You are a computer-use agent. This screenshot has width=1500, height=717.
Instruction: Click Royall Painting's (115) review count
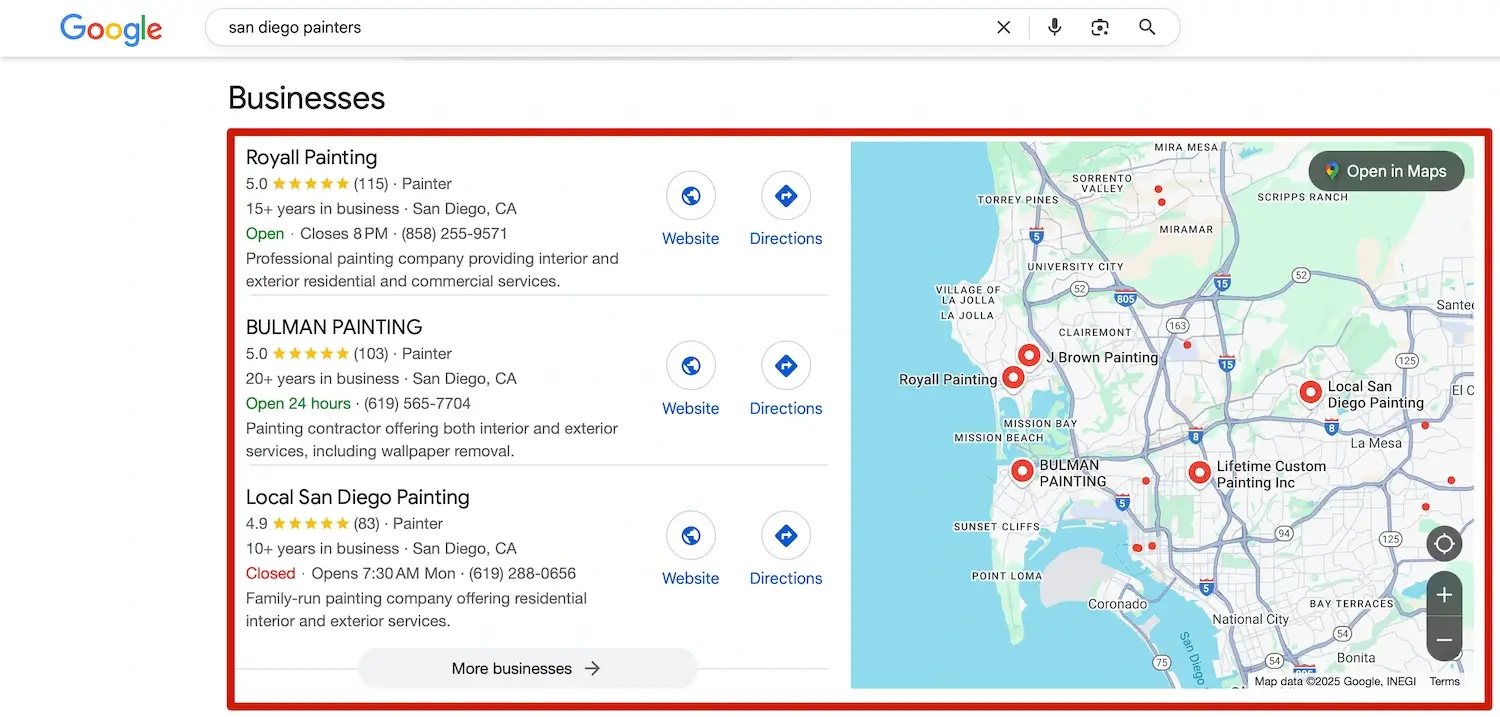point(371,184)
